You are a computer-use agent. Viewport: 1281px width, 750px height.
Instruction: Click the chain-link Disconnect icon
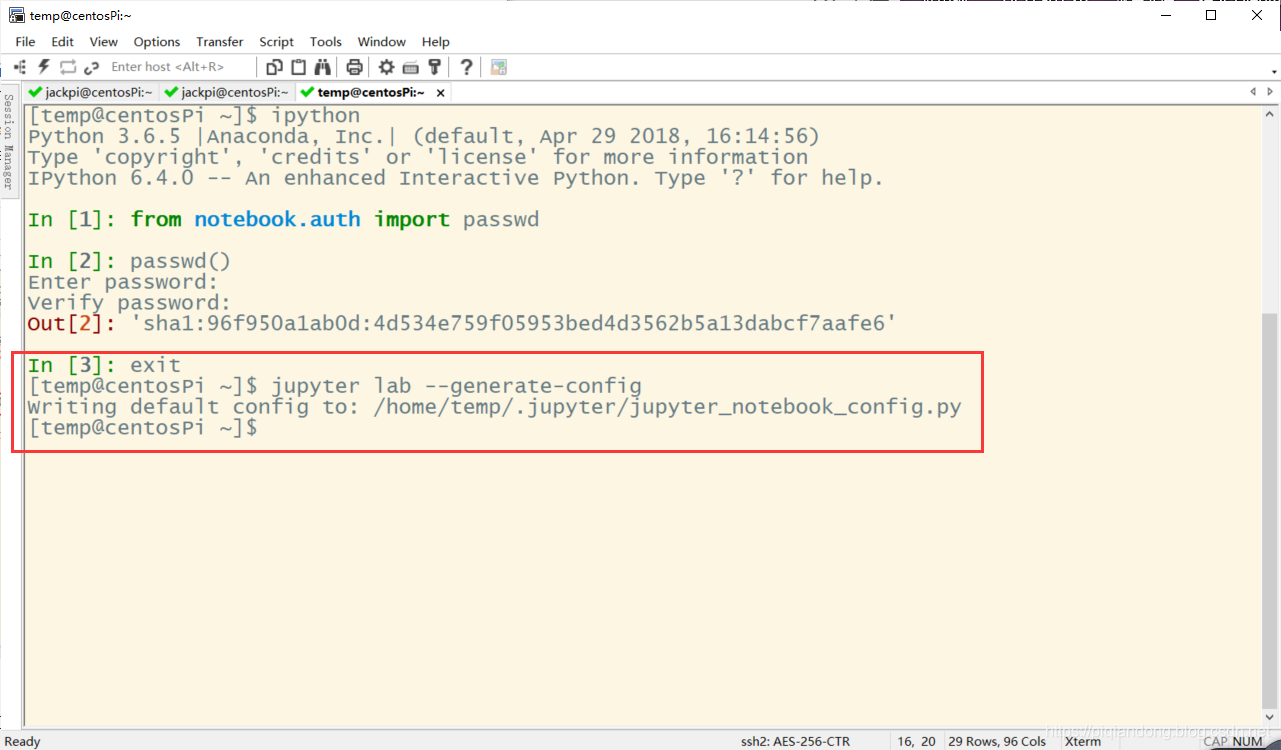pyautogui.click(x=92, y=67)
